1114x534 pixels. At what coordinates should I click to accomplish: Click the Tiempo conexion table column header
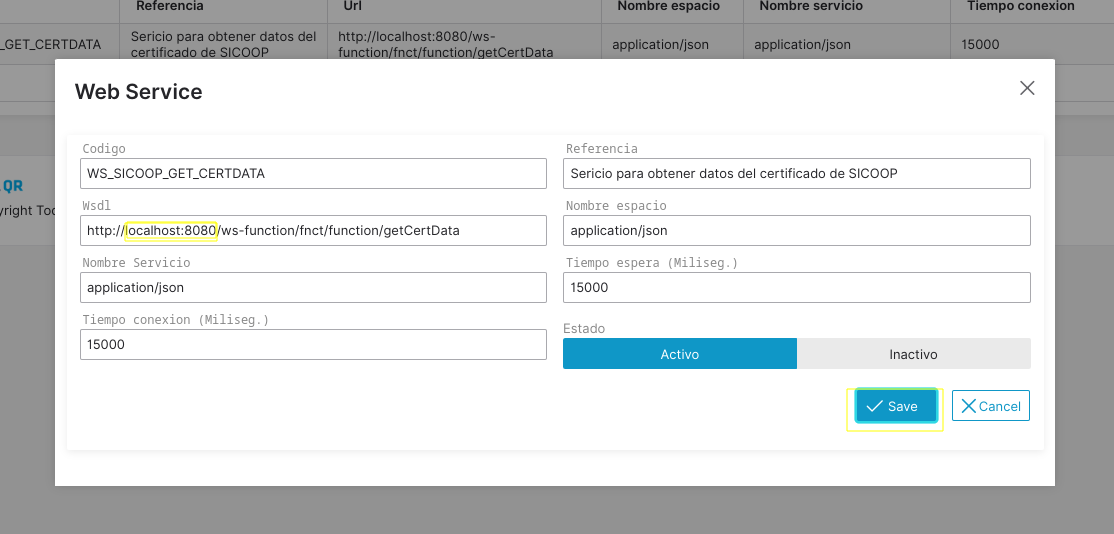[1020, 6]
